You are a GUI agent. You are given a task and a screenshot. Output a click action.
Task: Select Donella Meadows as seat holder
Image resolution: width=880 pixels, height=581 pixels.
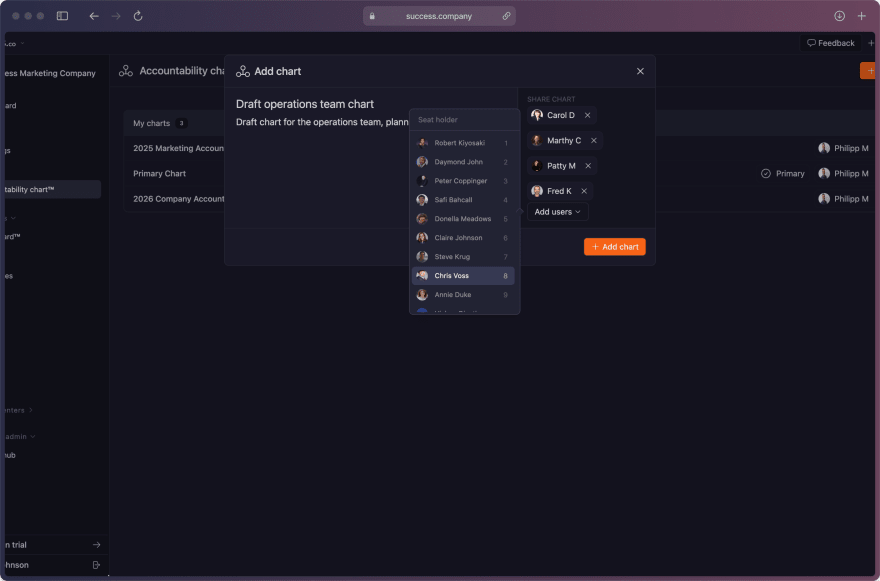463,219
